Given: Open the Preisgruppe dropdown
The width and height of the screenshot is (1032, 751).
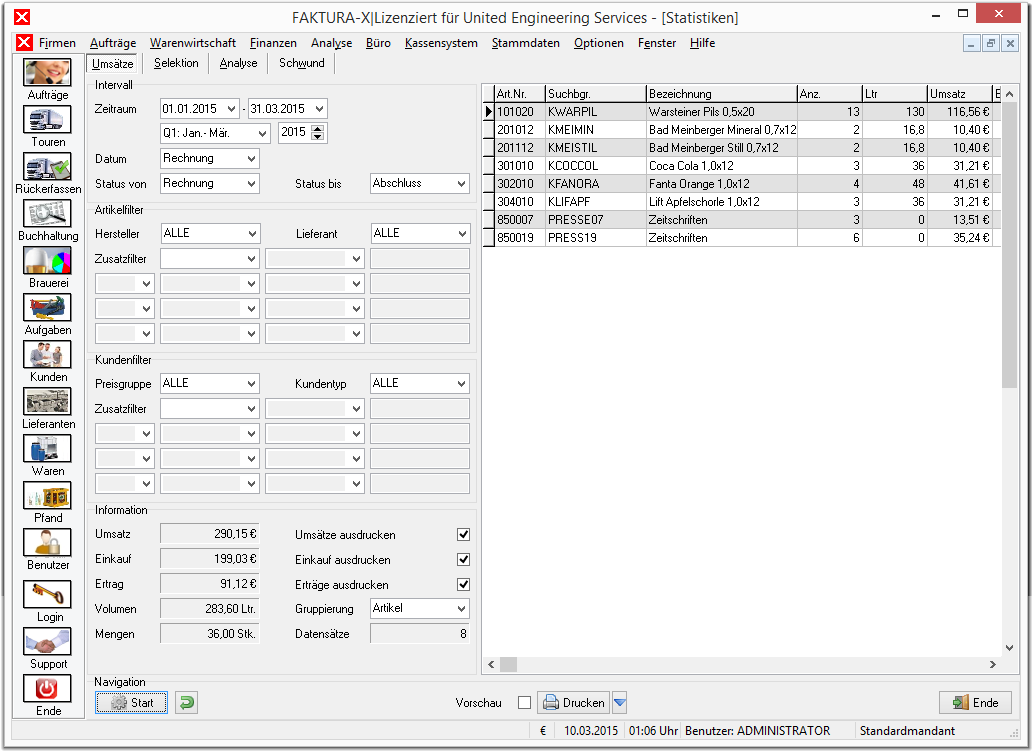Looking at the screenshot, I should pyautogui.click(x=251, y=384).
